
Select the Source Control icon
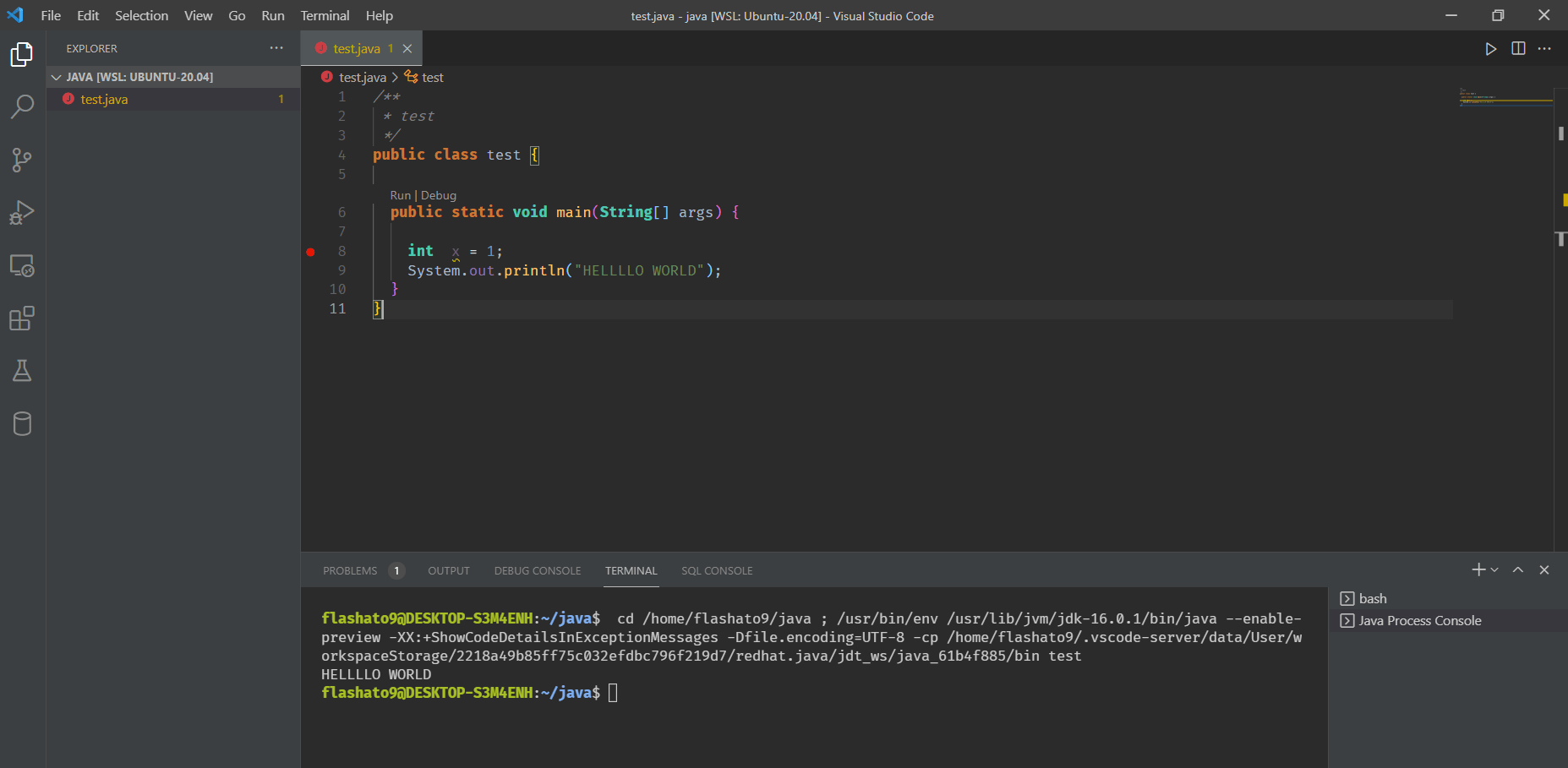[22, 160]
